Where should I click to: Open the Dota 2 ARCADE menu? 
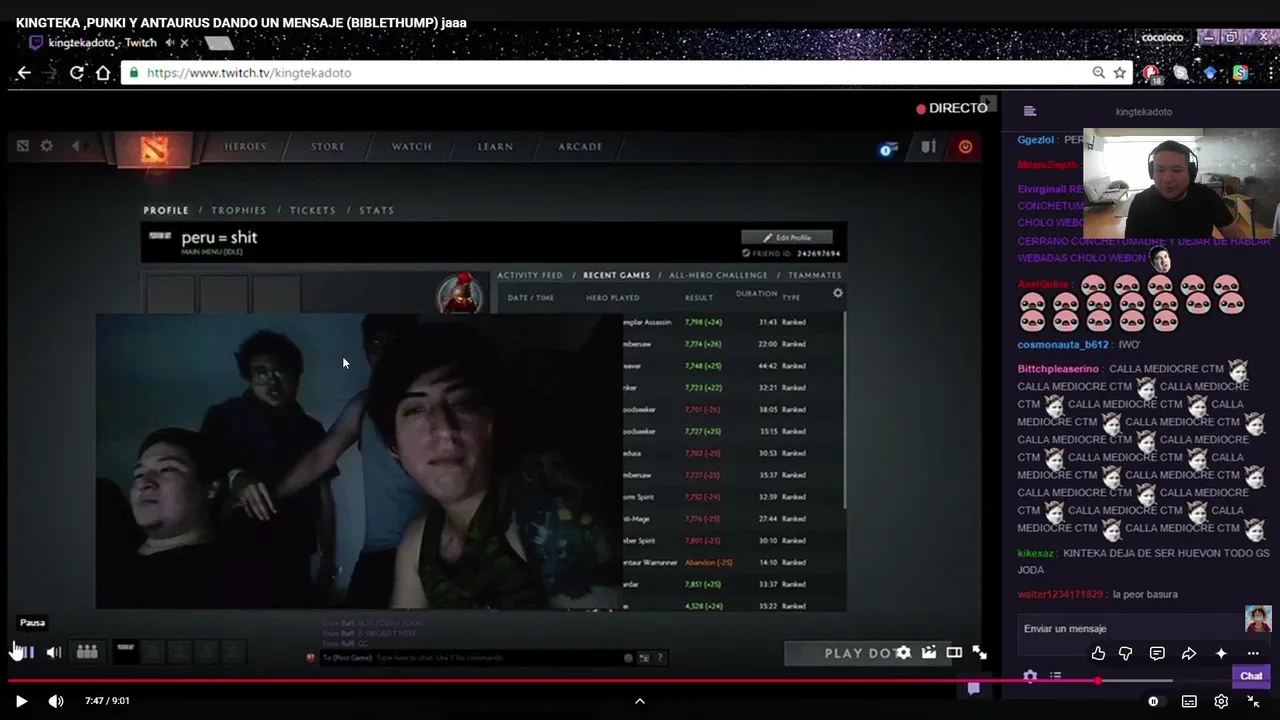click(x=580, y=147)
